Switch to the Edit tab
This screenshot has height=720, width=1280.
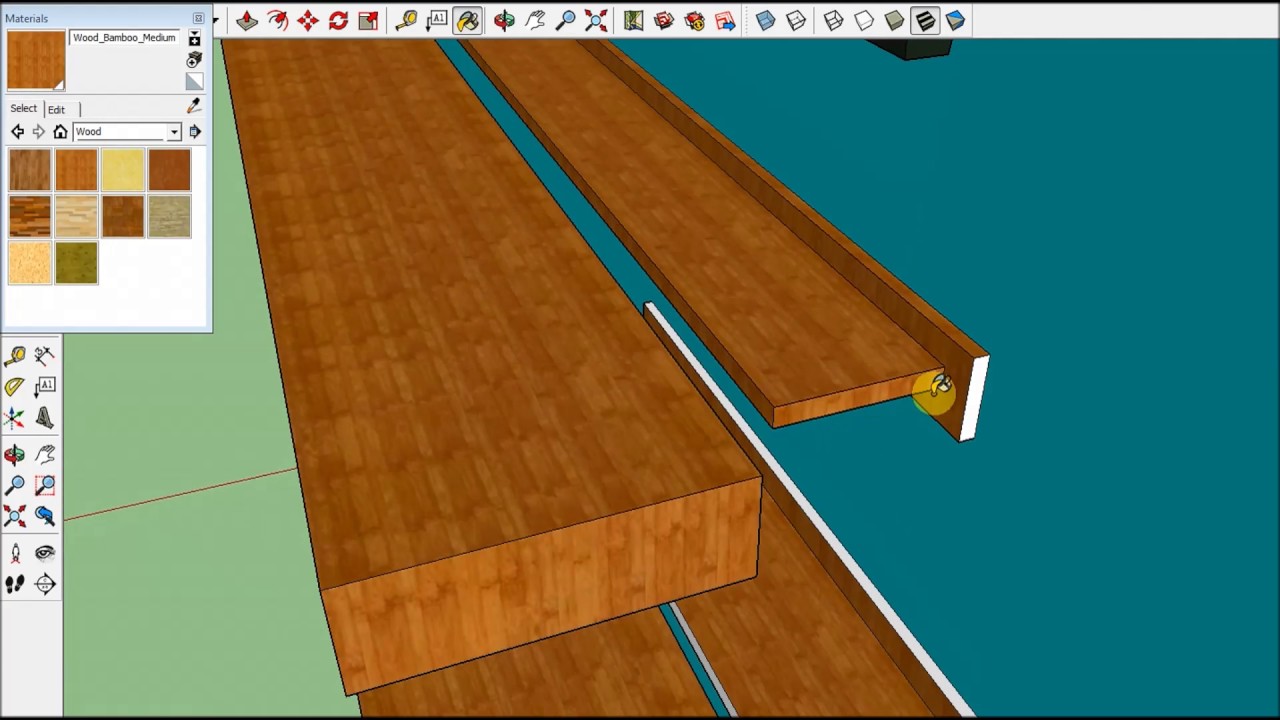tap(56, 109)
